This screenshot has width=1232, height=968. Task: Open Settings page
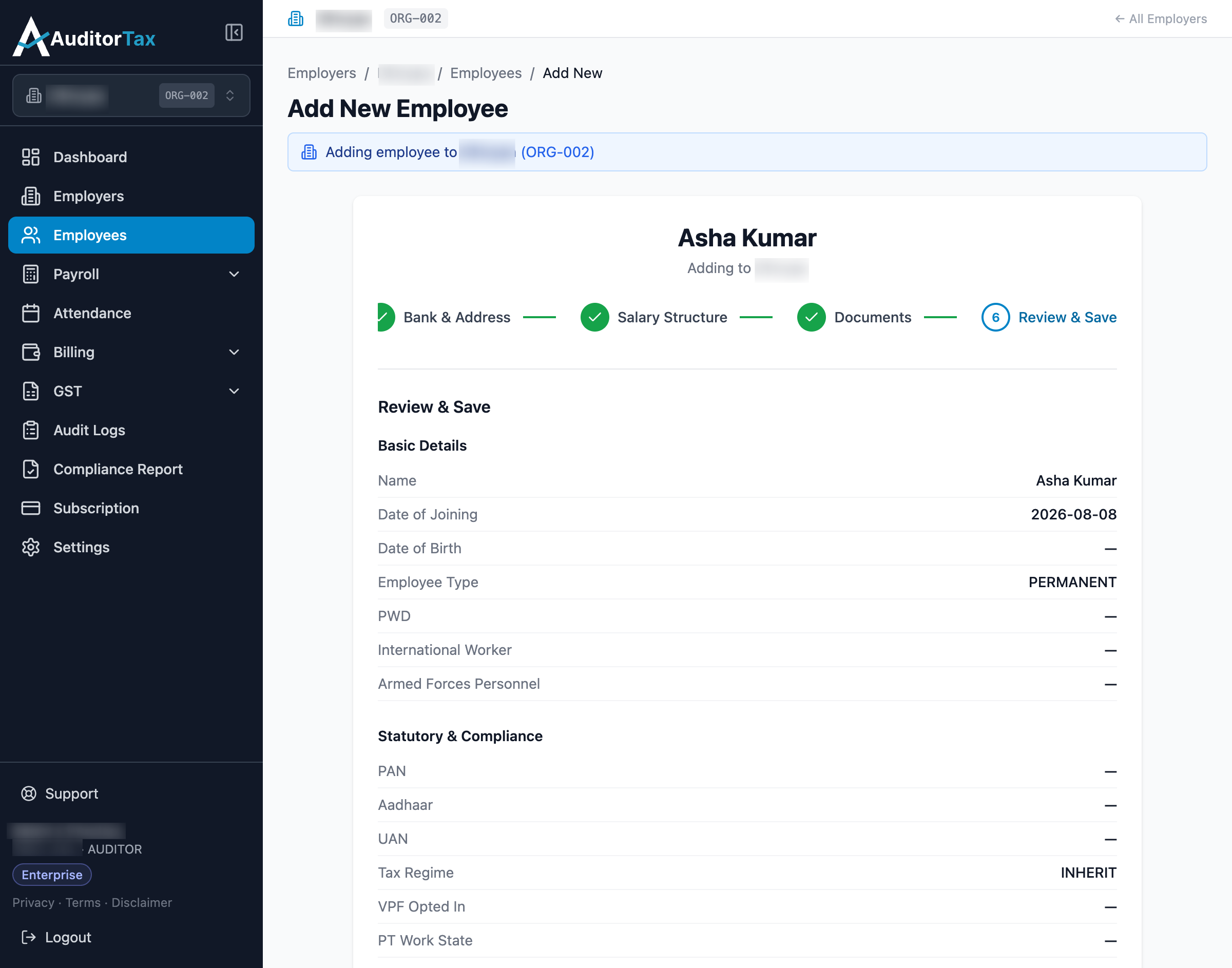(131, 548)
